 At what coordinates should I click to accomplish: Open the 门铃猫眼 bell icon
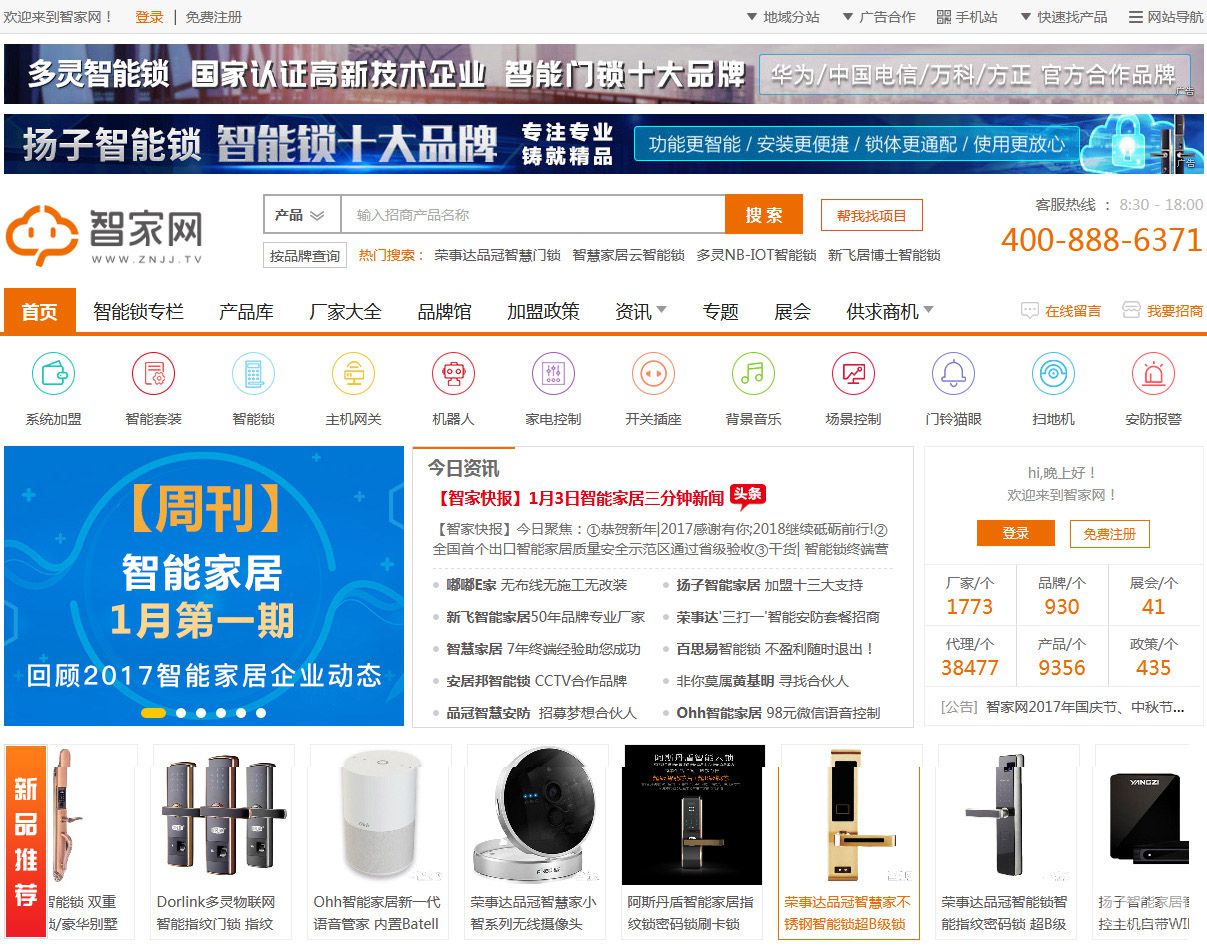click(954, 374)
